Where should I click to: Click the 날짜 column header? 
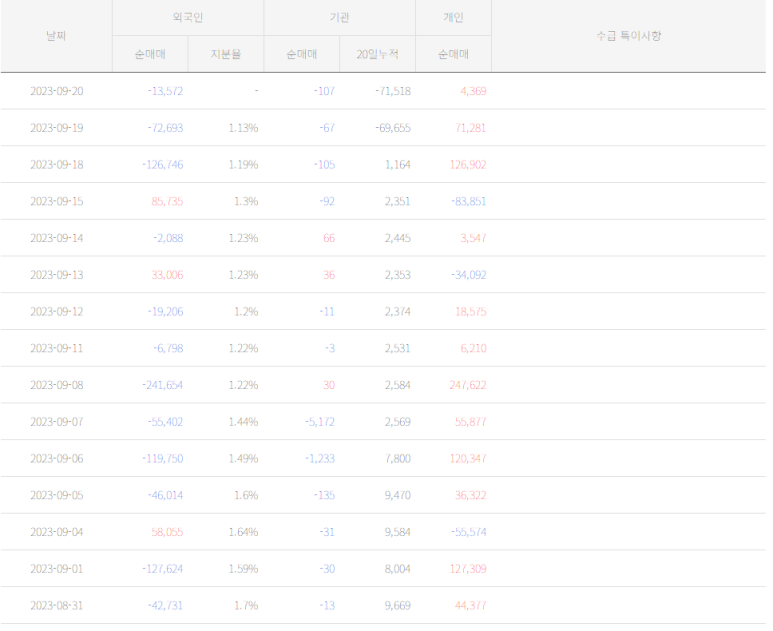[x=56, y=36]
